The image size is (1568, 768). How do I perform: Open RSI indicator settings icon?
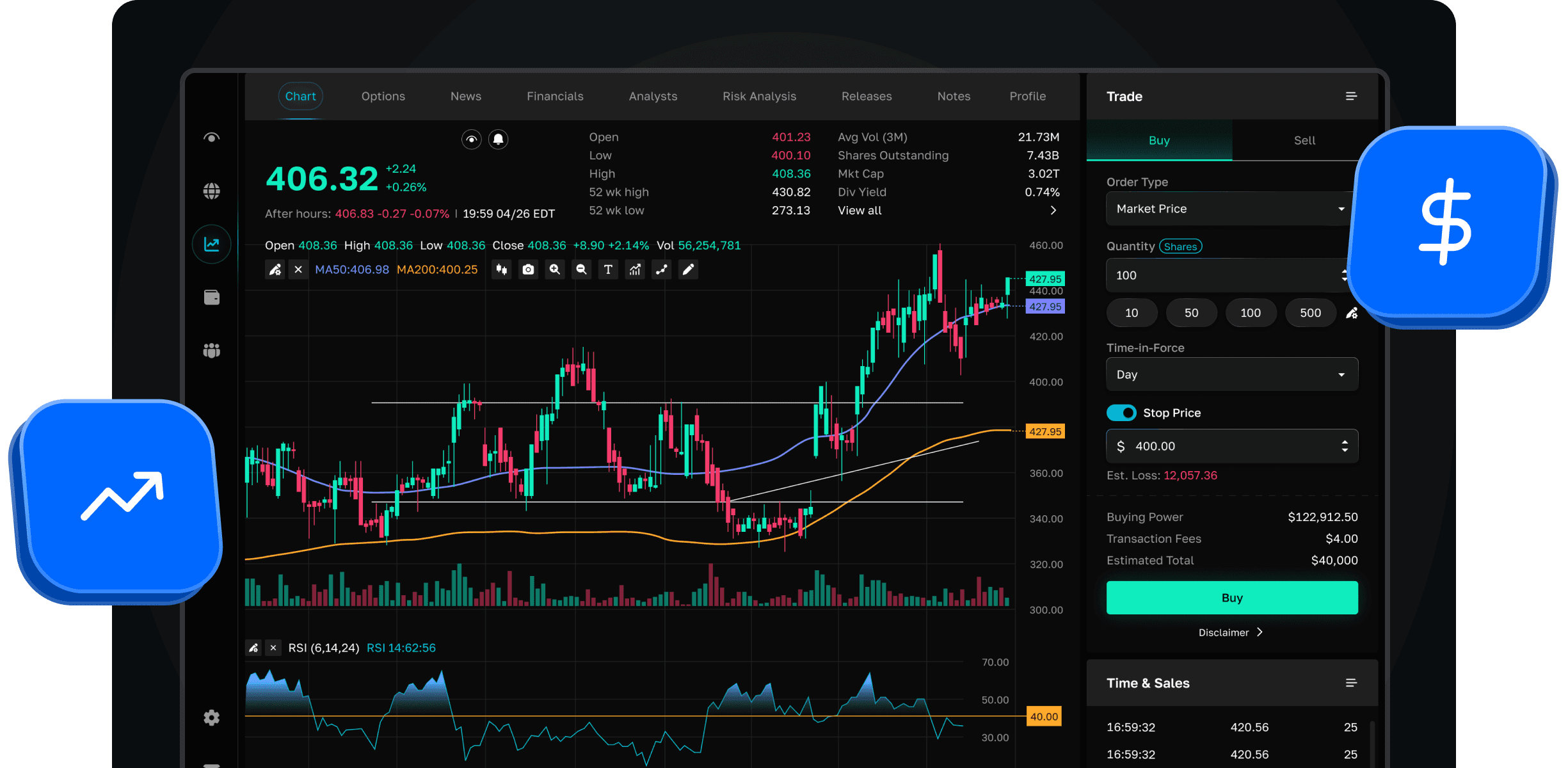coord(253,648)
